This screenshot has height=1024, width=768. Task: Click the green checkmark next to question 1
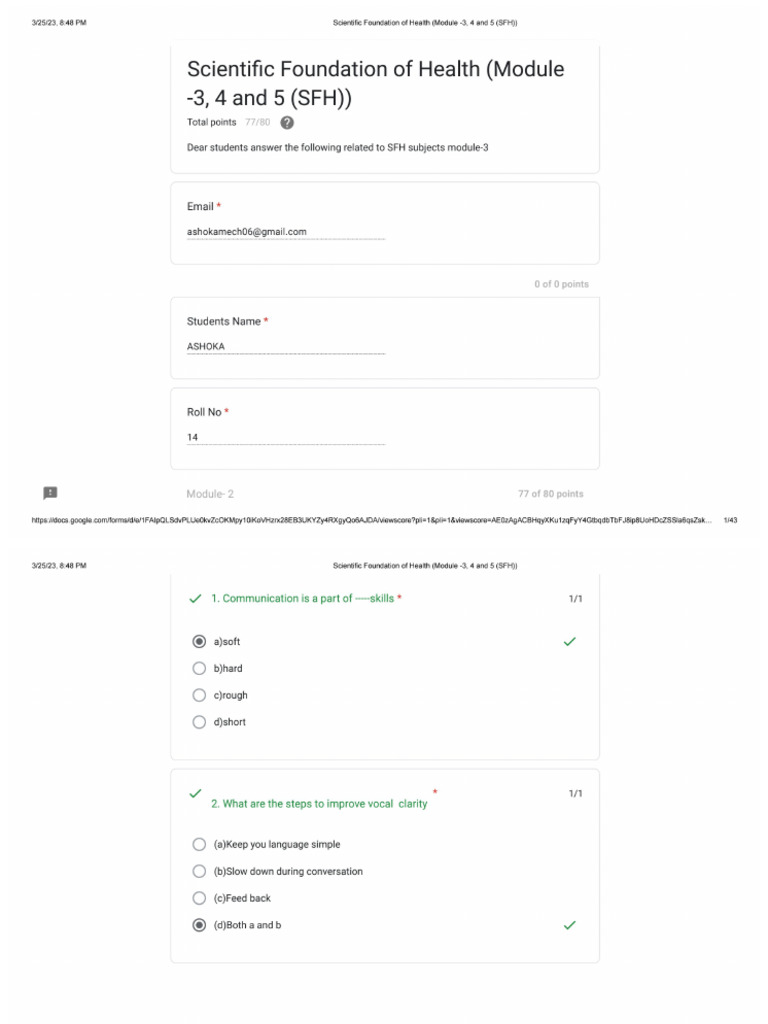point(195,599)
